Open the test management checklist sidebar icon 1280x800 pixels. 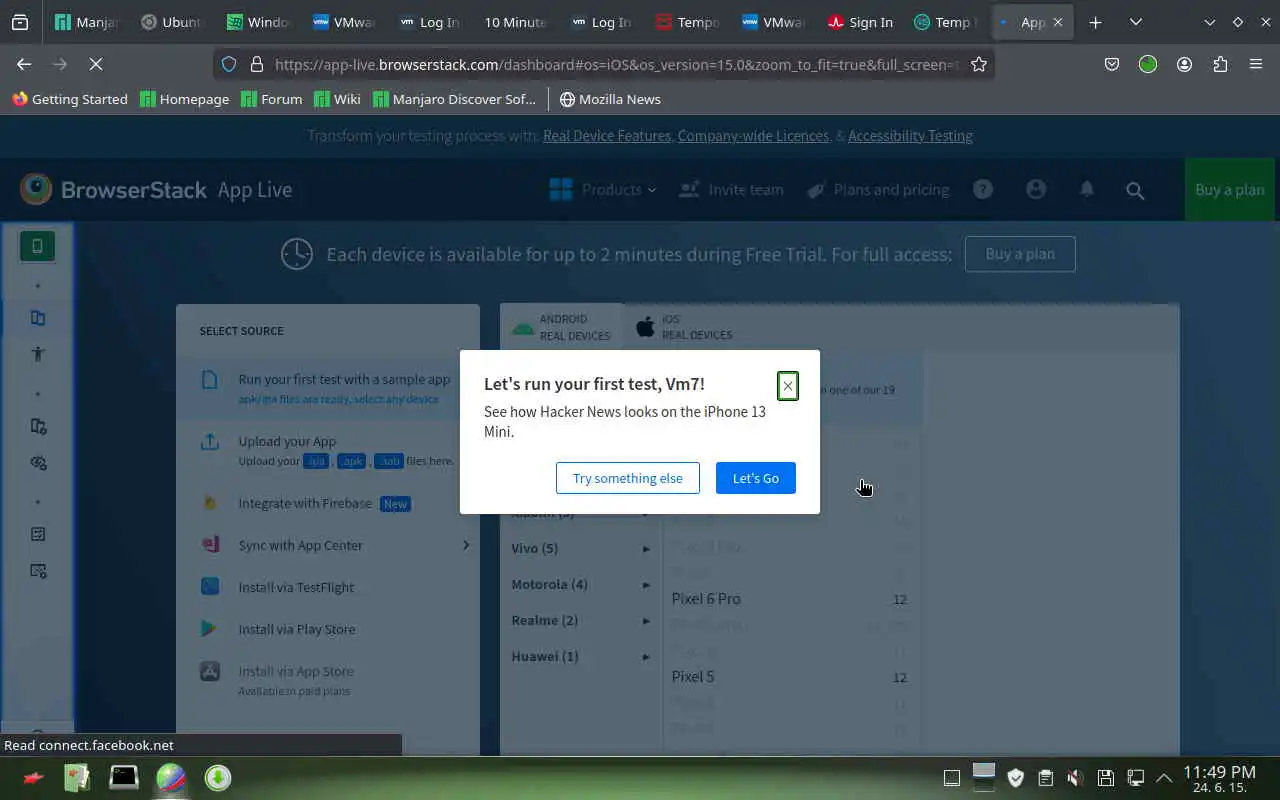38,534
